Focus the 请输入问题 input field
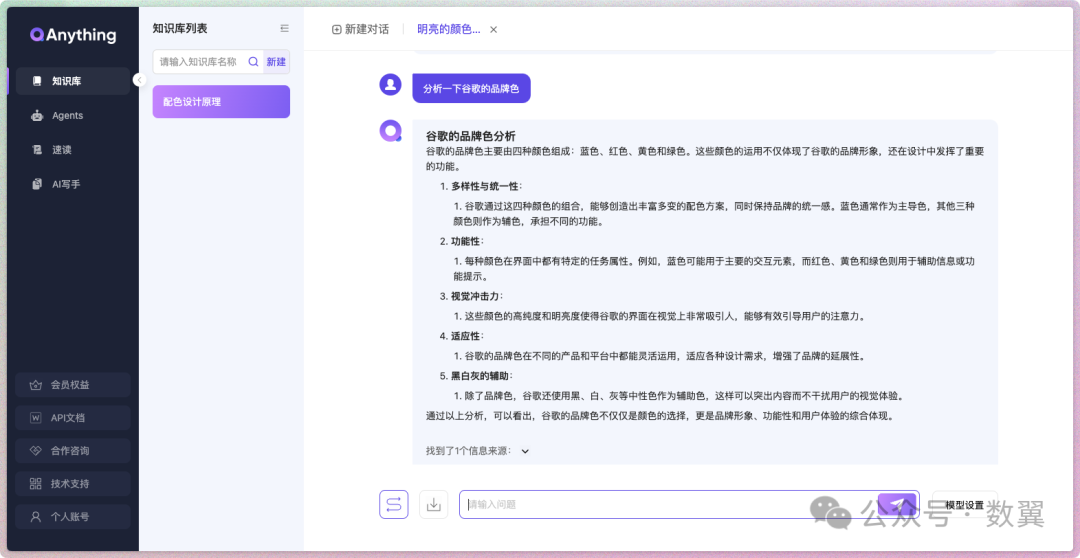This screenshot has width=1080, height=558. pyautogui.click(x=668, y=504)
